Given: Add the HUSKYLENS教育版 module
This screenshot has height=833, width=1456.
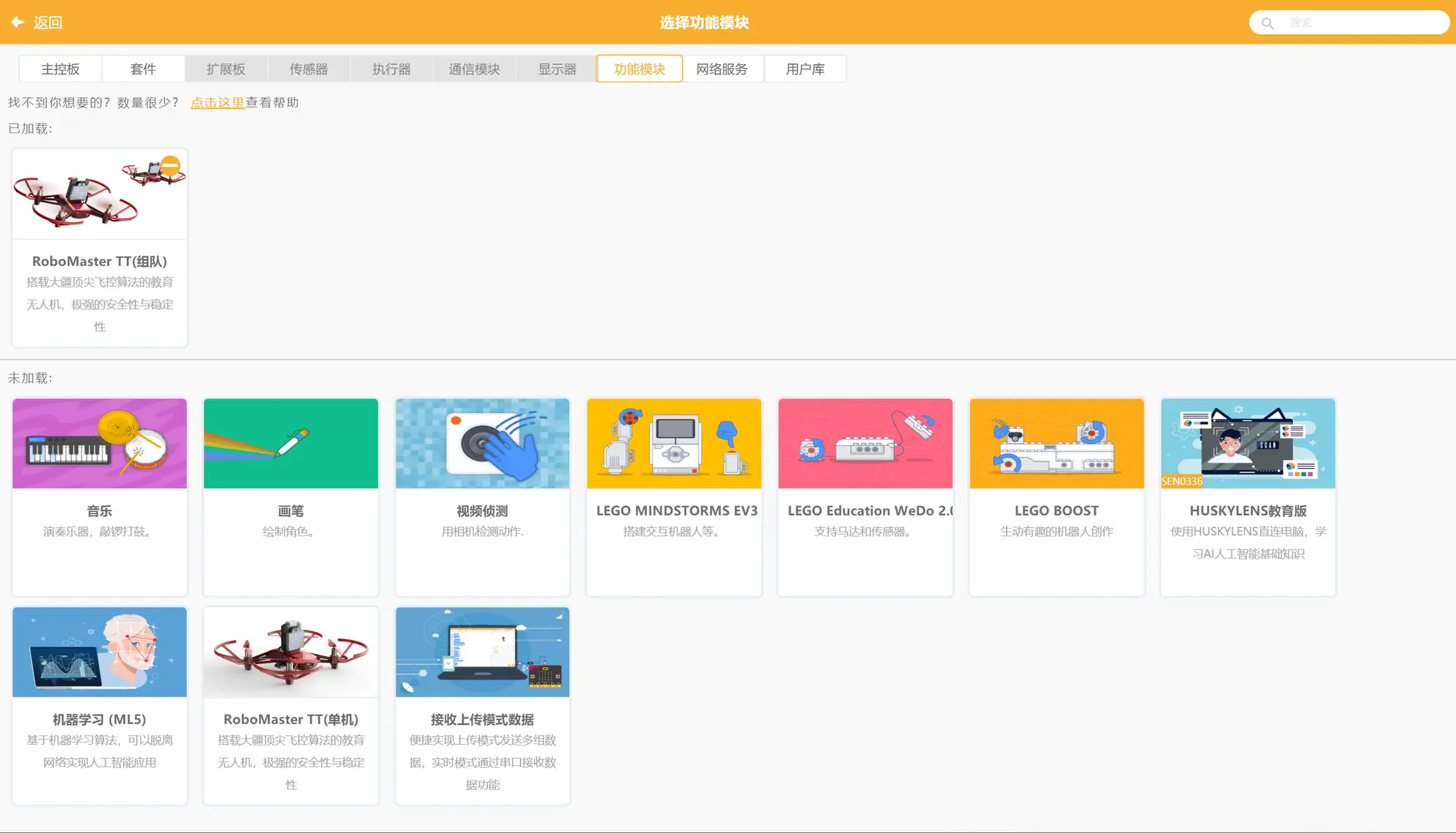Looking at the screenshot, I should point(1249,497).
